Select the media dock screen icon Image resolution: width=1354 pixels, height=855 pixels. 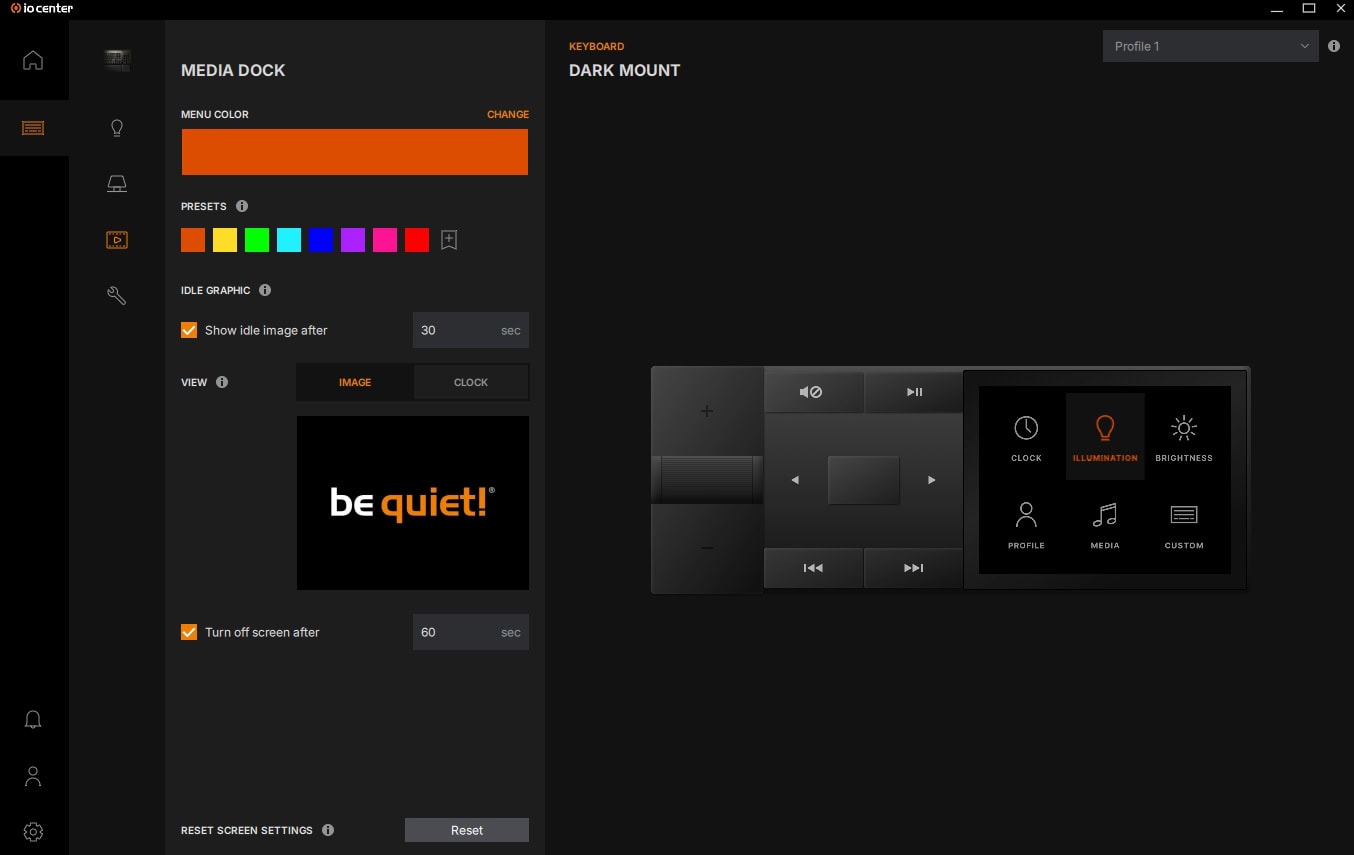click(x=117, y=240)
